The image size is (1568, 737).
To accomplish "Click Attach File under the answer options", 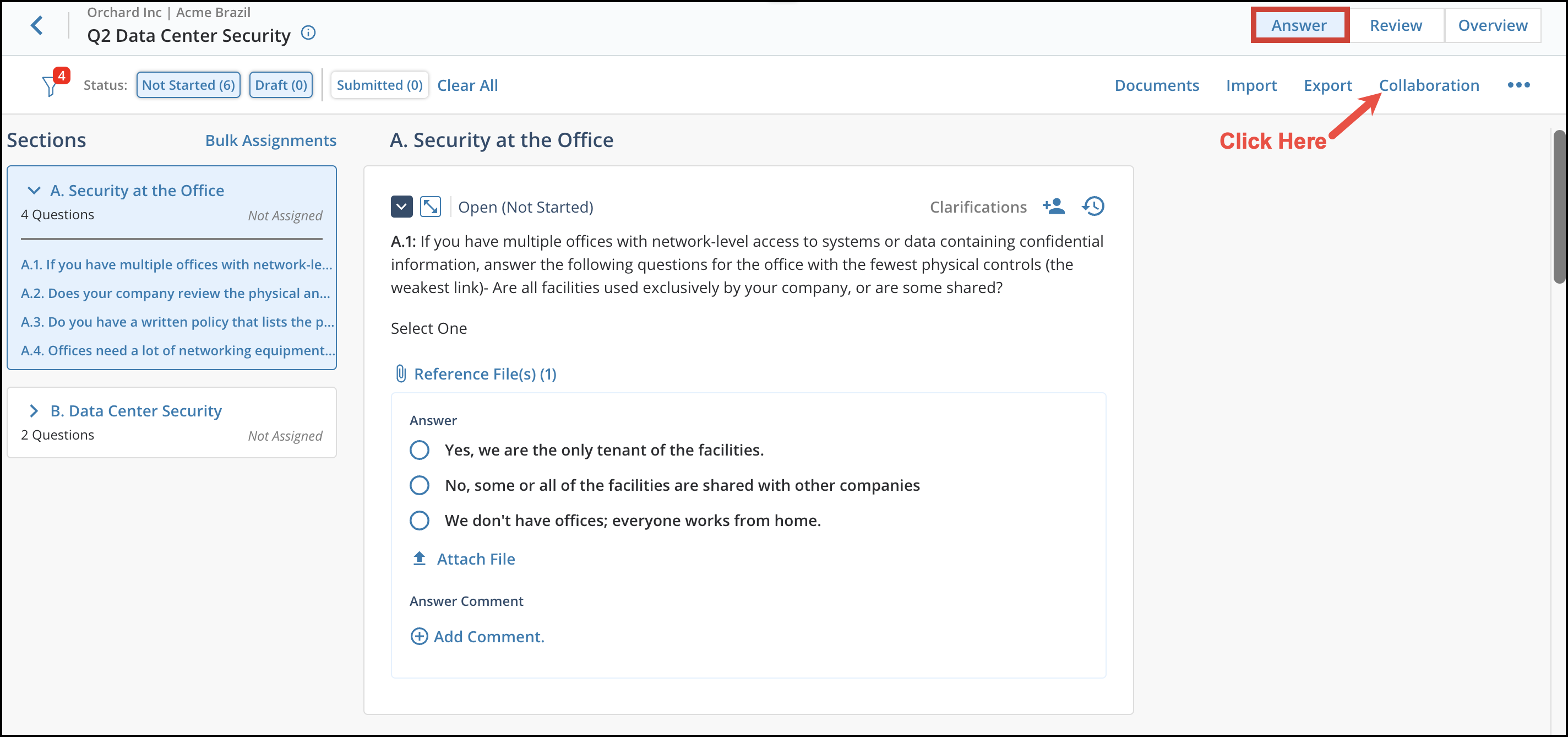I will tap(475, 559).
